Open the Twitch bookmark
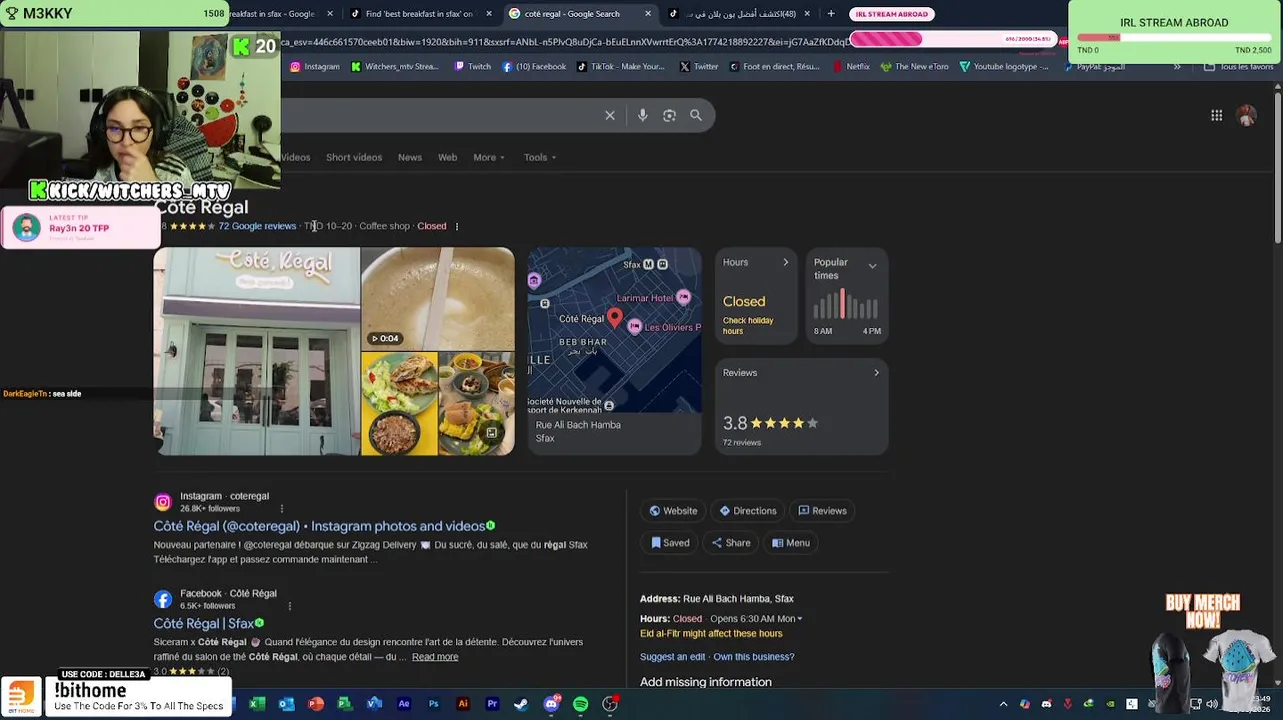The width and height of the screenshot is (1283, 720). (473, 67)
